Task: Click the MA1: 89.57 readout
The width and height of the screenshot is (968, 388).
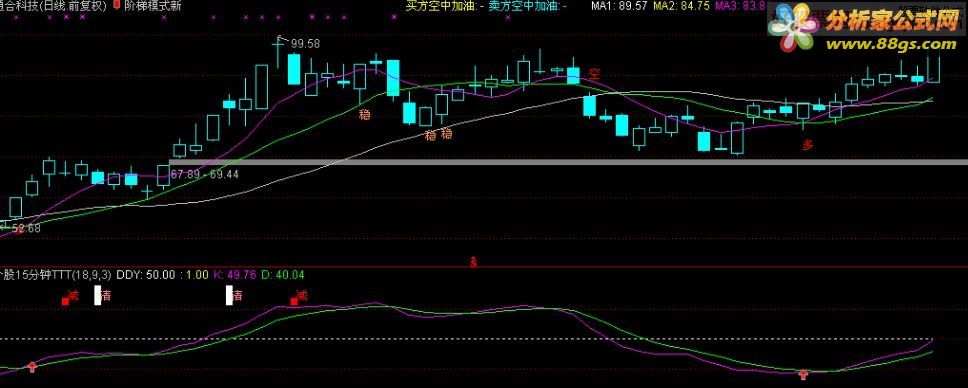Action: tap(619, 6)
